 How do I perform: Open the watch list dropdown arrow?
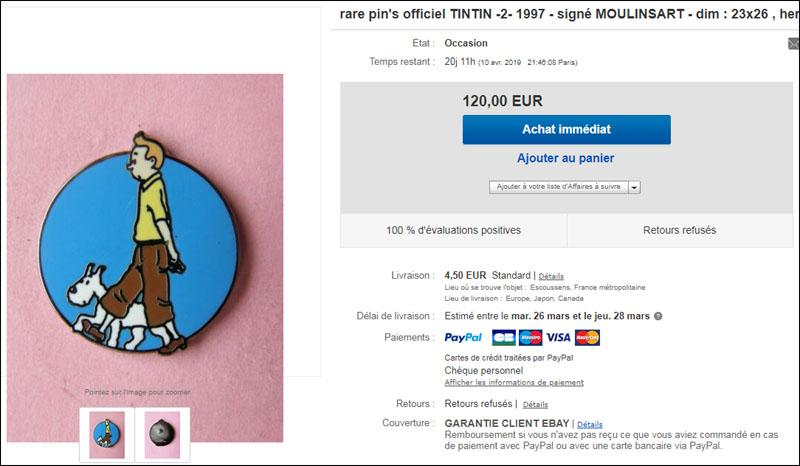click(634, 187)
